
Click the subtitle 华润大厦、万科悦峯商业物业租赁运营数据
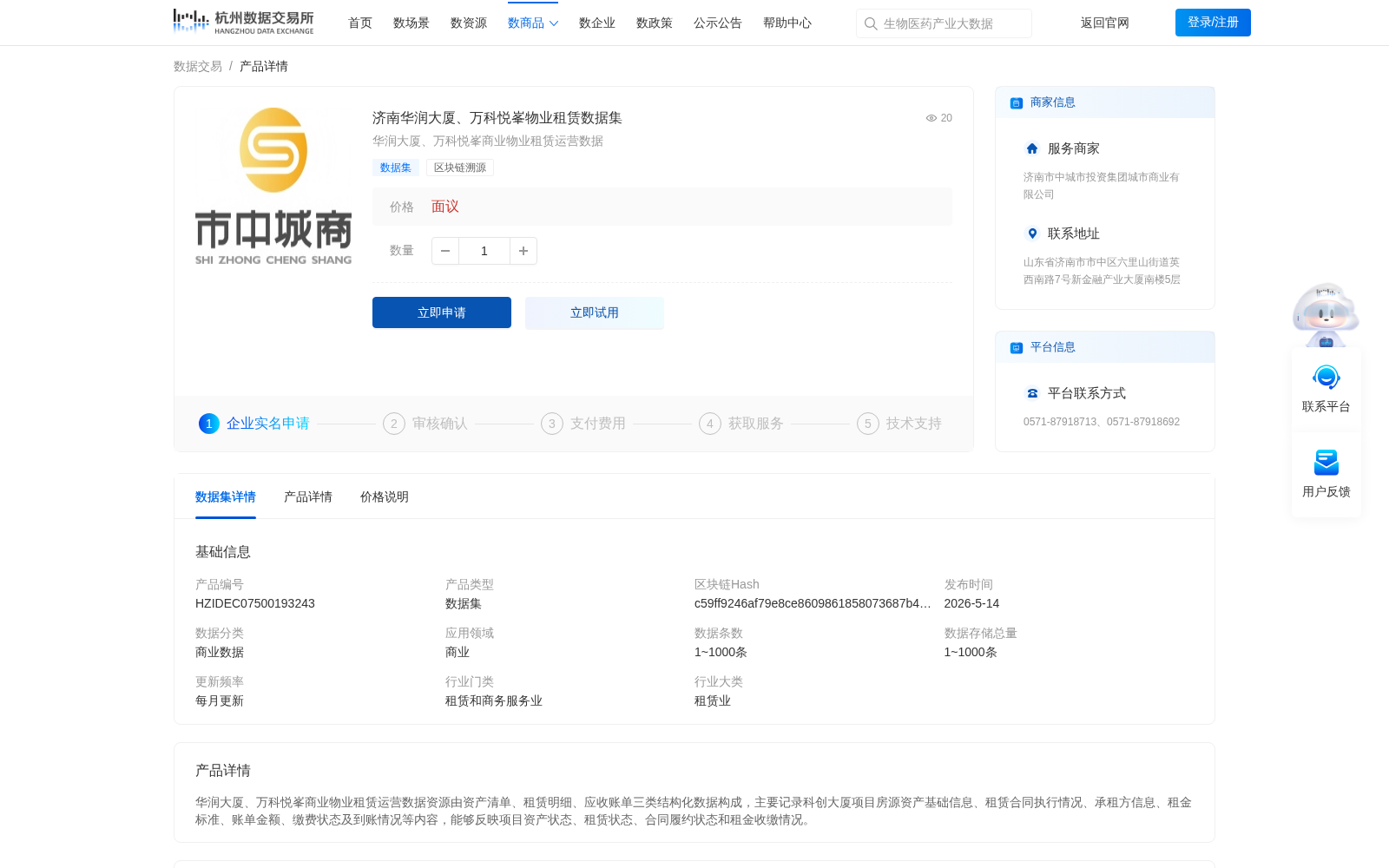pyautogui.click(x=488, y=141)
